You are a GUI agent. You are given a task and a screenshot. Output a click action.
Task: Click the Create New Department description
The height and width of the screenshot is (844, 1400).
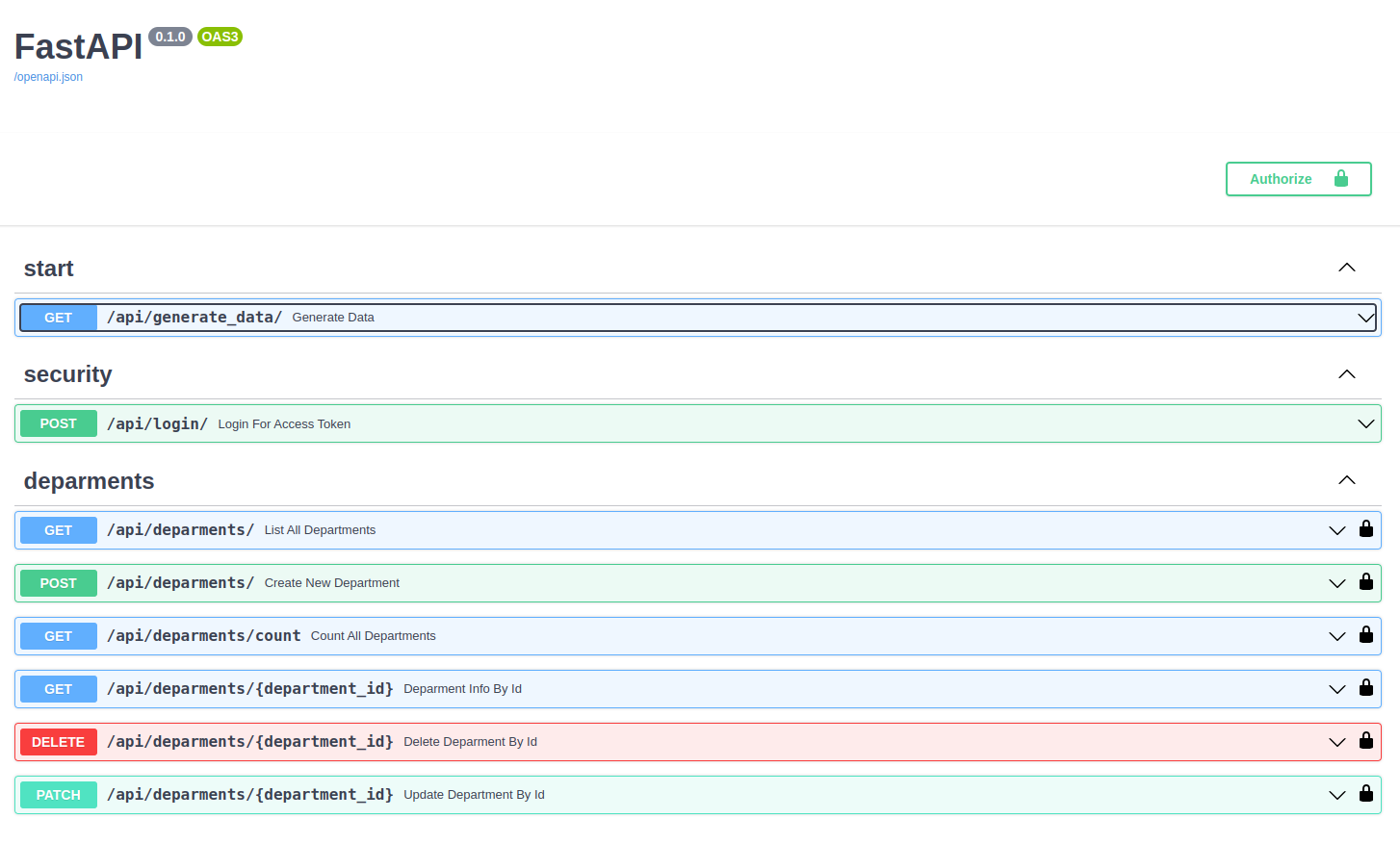[x=332, y=583]
